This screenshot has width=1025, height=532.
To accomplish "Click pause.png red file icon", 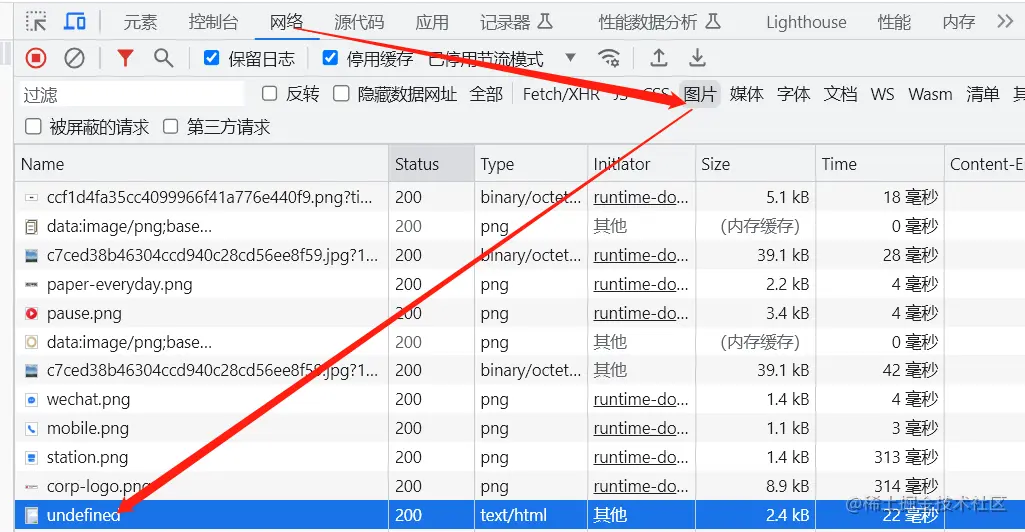I will tap(31, 314).
